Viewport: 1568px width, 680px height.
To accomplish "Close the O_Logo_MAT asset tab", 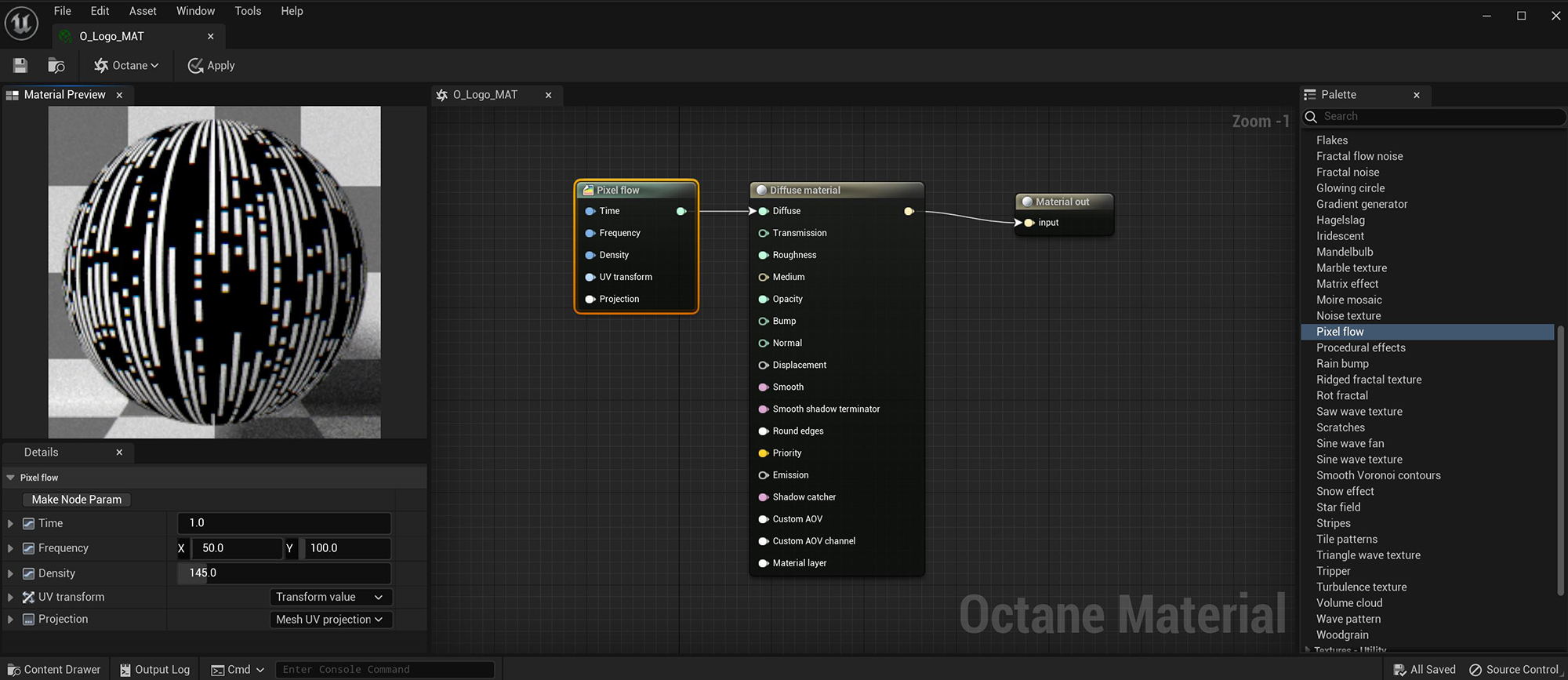I will point(210,36).
